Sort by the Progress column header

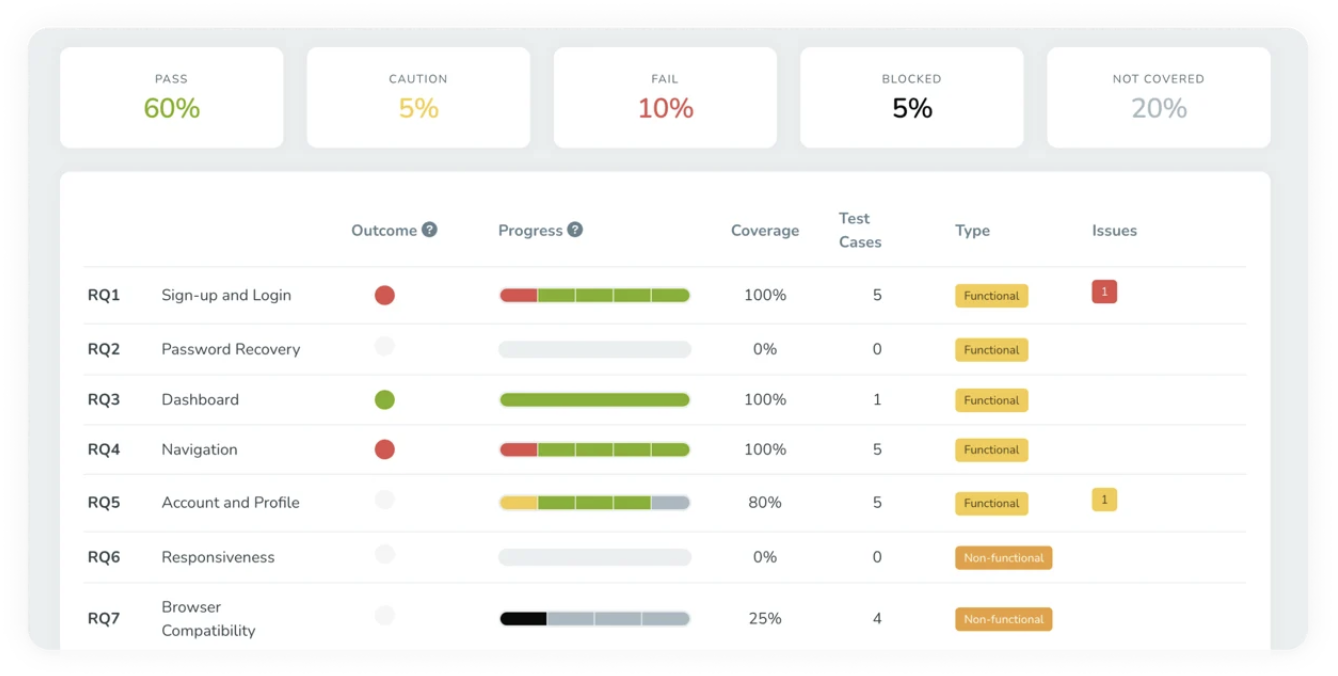530,230
